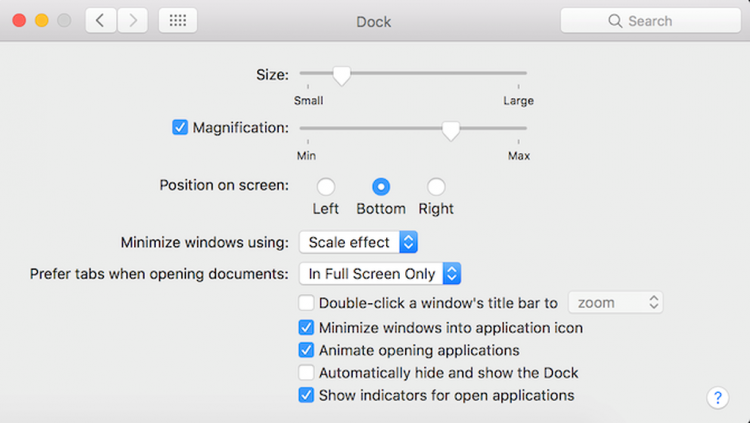
Task: Click the Size slider handle
Action: pyautogui.click(x=342, y=76)
